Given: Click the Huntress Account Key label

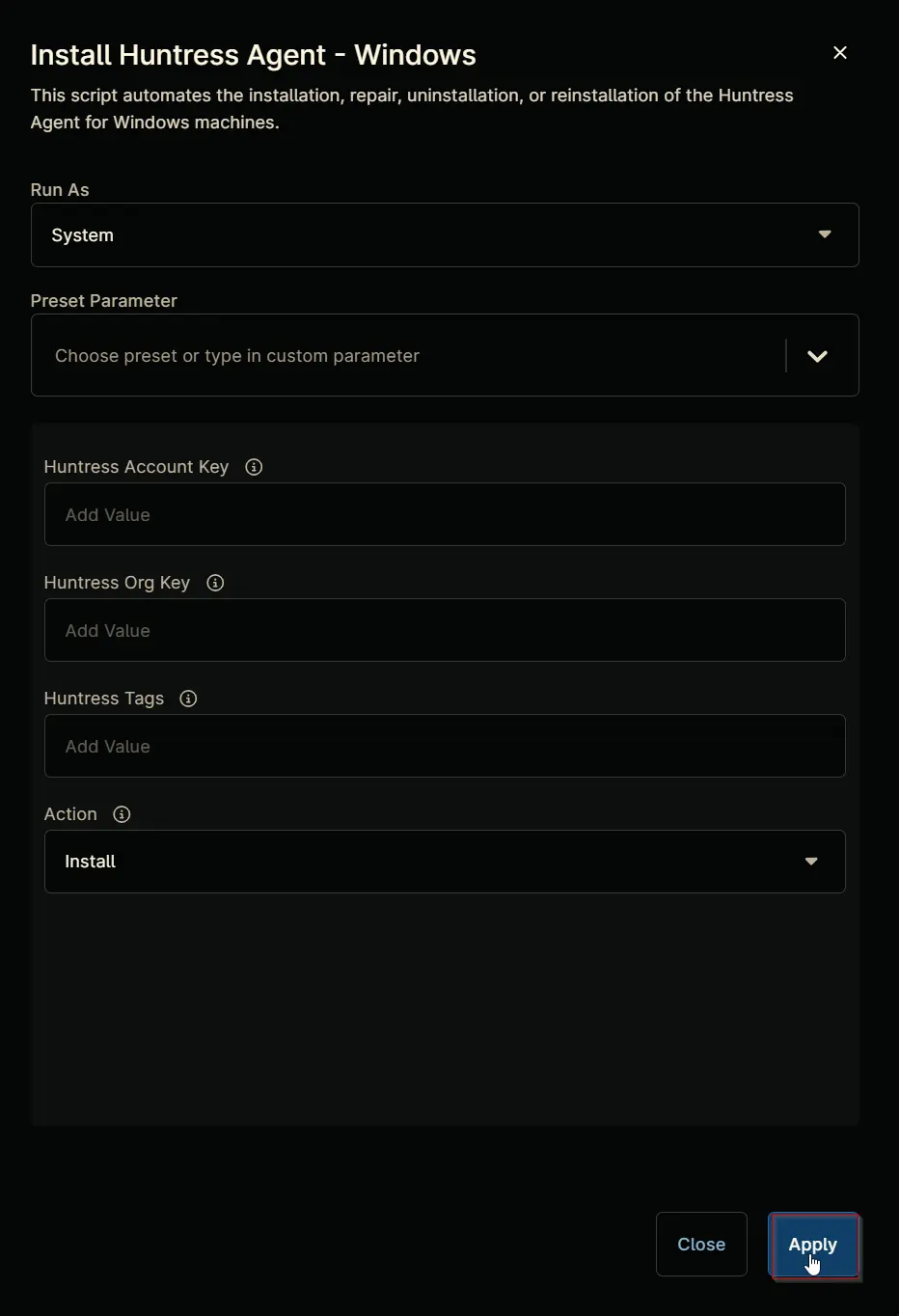Looking at the screenshot, I should point(136,467).
